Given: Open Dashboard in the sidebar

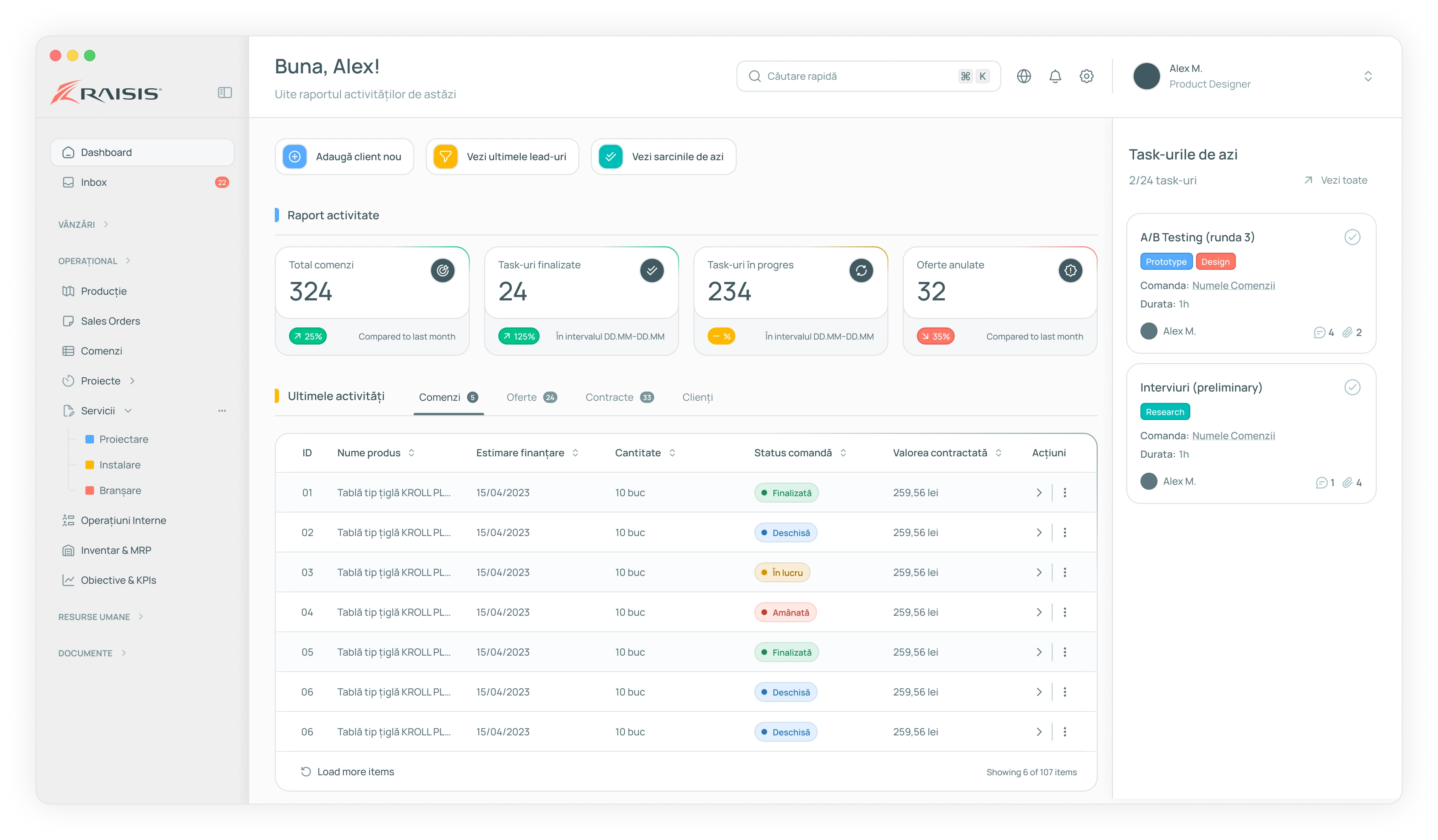Looking at the screenshot, I should click(142, 152).
